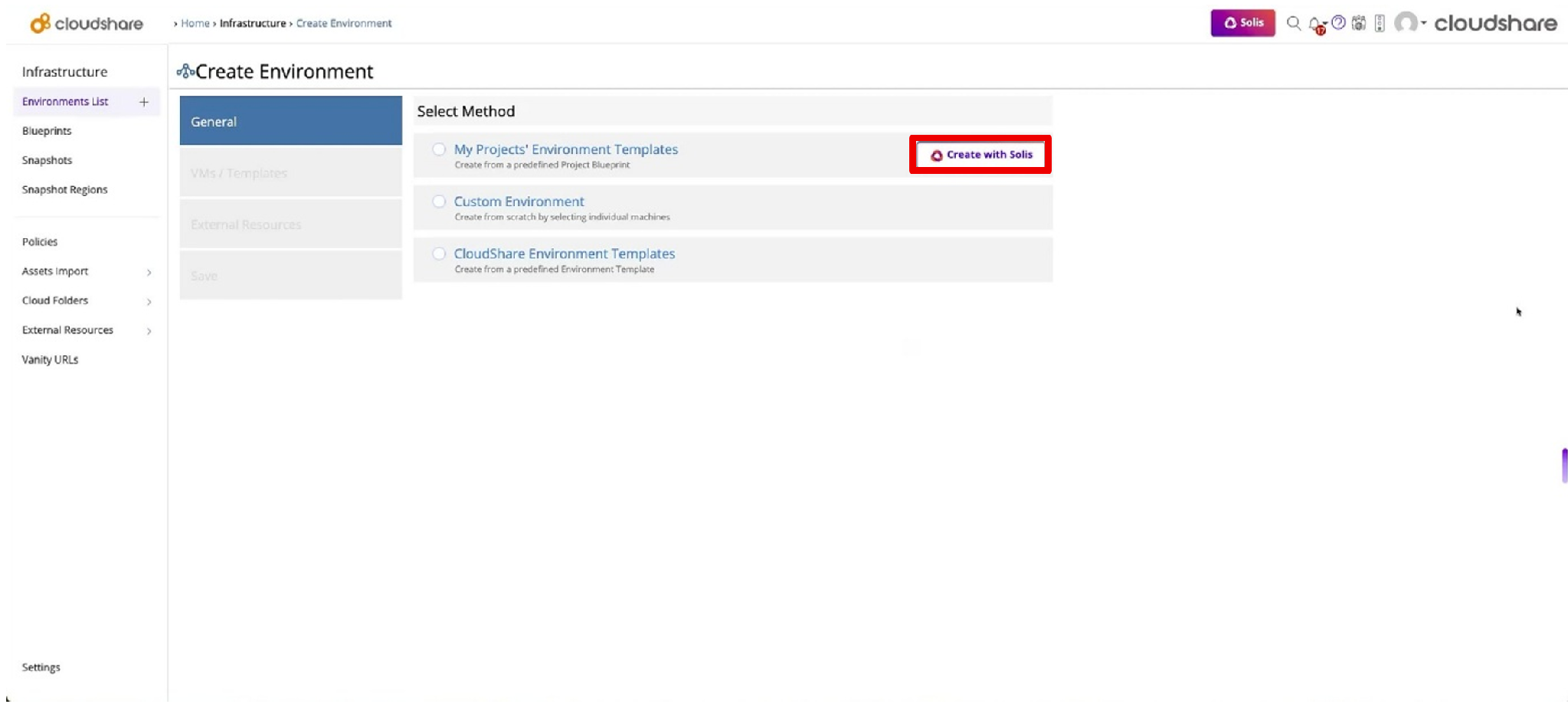Expand the Assets Import chevron
Viewport: 1568px width, 714px height.
[x=149, y=272]
